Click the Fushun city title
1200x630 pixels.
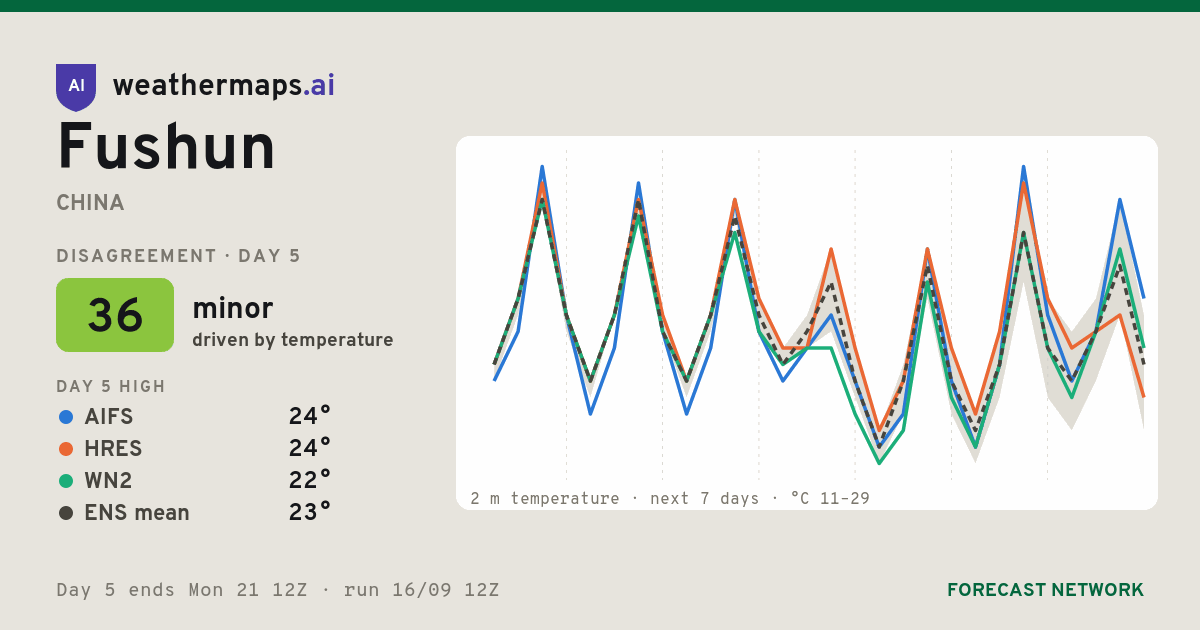(166, 147)
